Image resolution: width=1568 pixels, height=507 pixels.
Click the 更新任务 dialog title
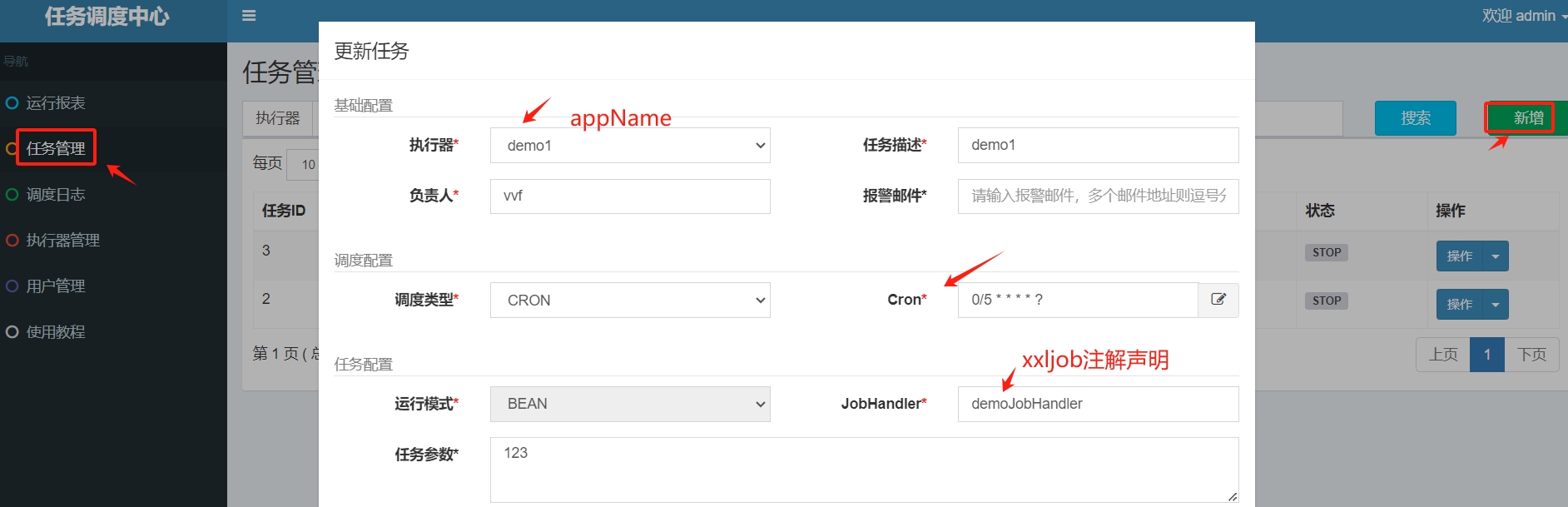click(x=371, y=51)
